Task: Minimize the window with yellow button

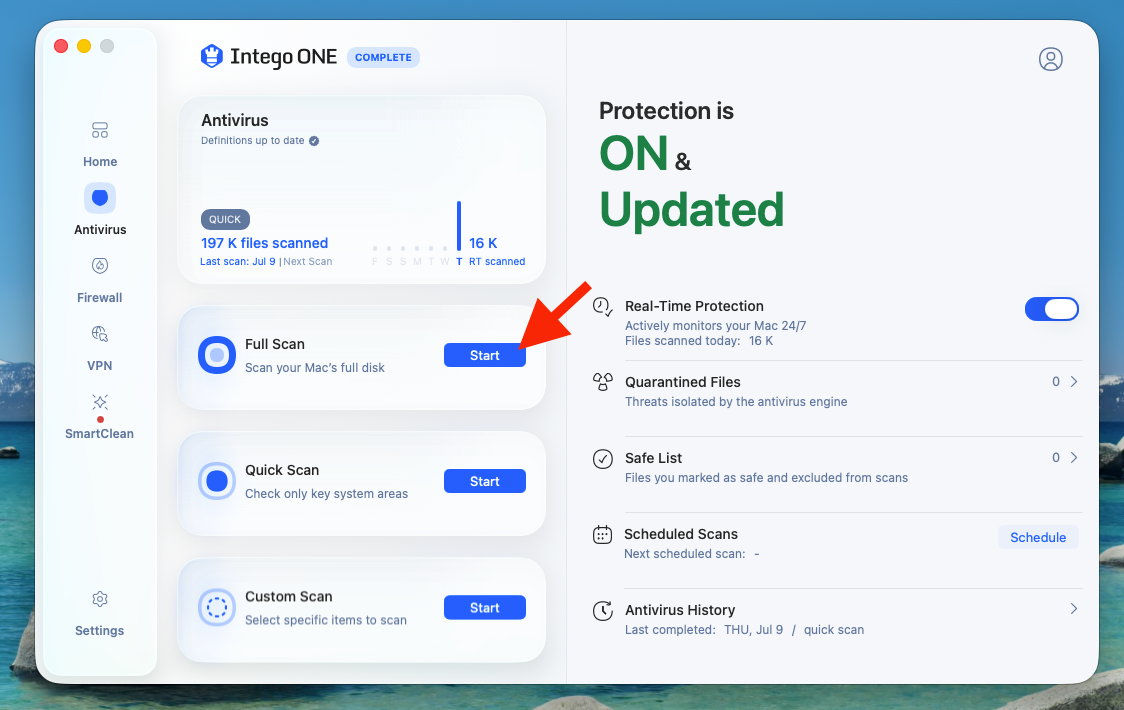Action: 84,46
